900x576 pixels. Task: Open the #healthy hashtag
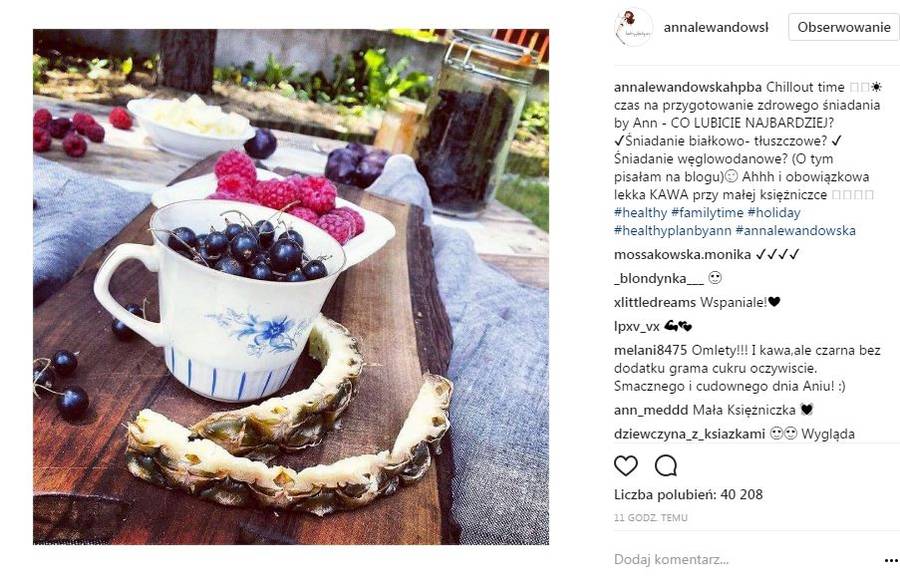(x=641, y=213)
